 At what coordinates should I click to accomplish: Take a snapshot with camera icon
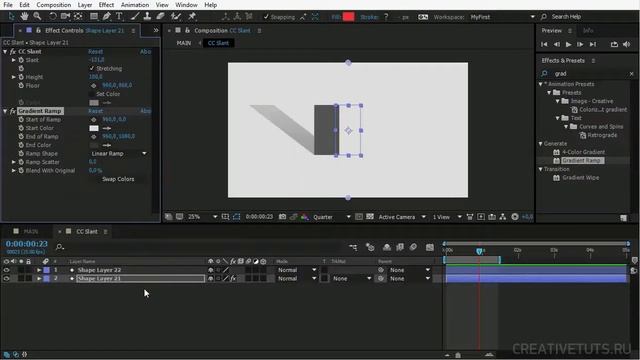click(x=282, y=217)
